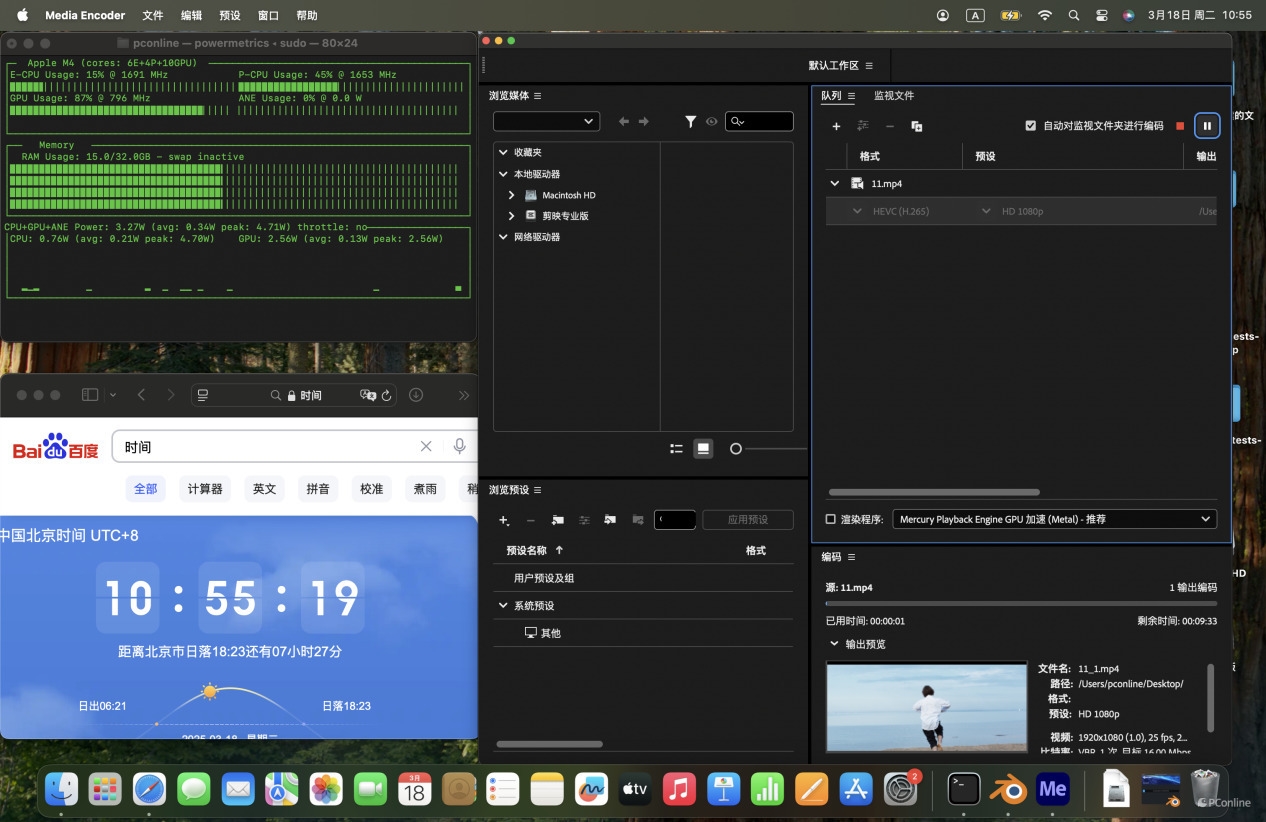Click the duplicate queue item icon

pyautogui.click(x=916, y=126)
